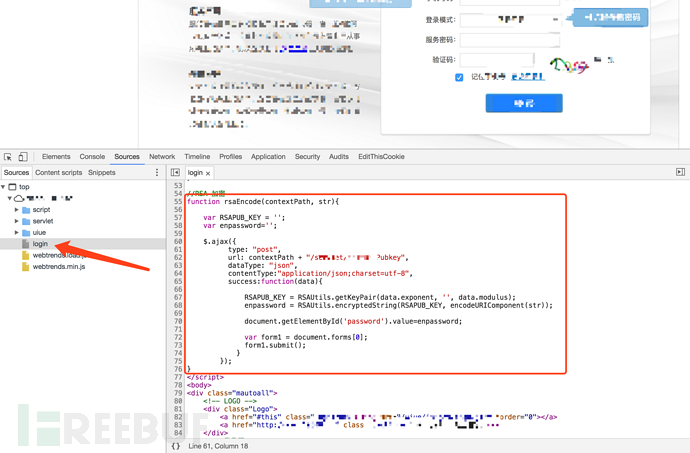Image resolution: width=690 pixels, height=453 pixels.
Task: Click the 'dataType: "json",' code line
Action: click(x=263, y=265)
